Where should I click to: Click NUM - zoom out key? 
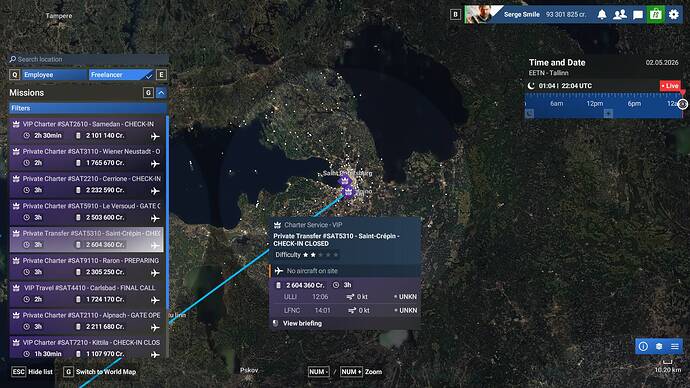coord(318,372)
